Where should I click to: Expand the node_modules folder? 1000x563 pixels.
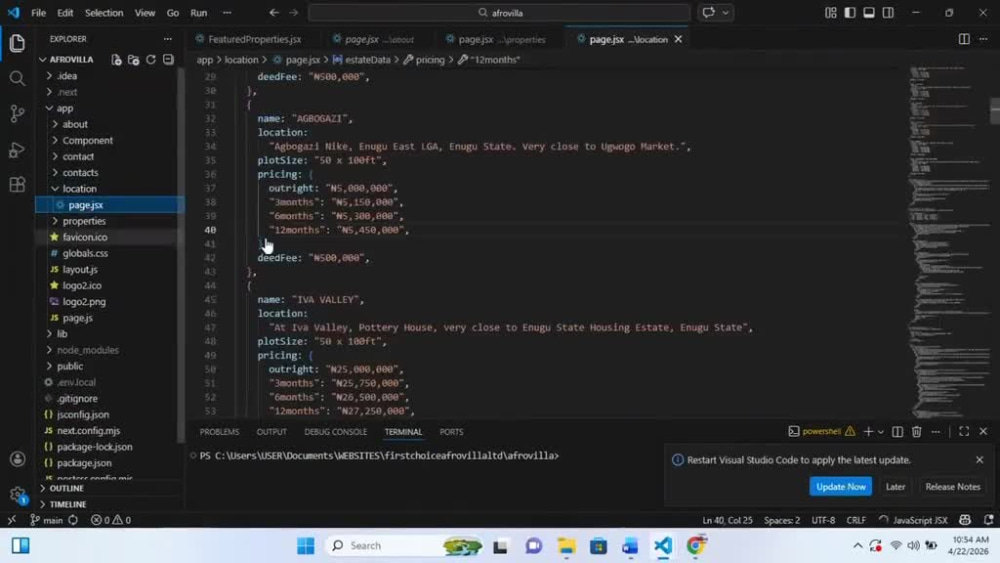[x=49, y=350]
